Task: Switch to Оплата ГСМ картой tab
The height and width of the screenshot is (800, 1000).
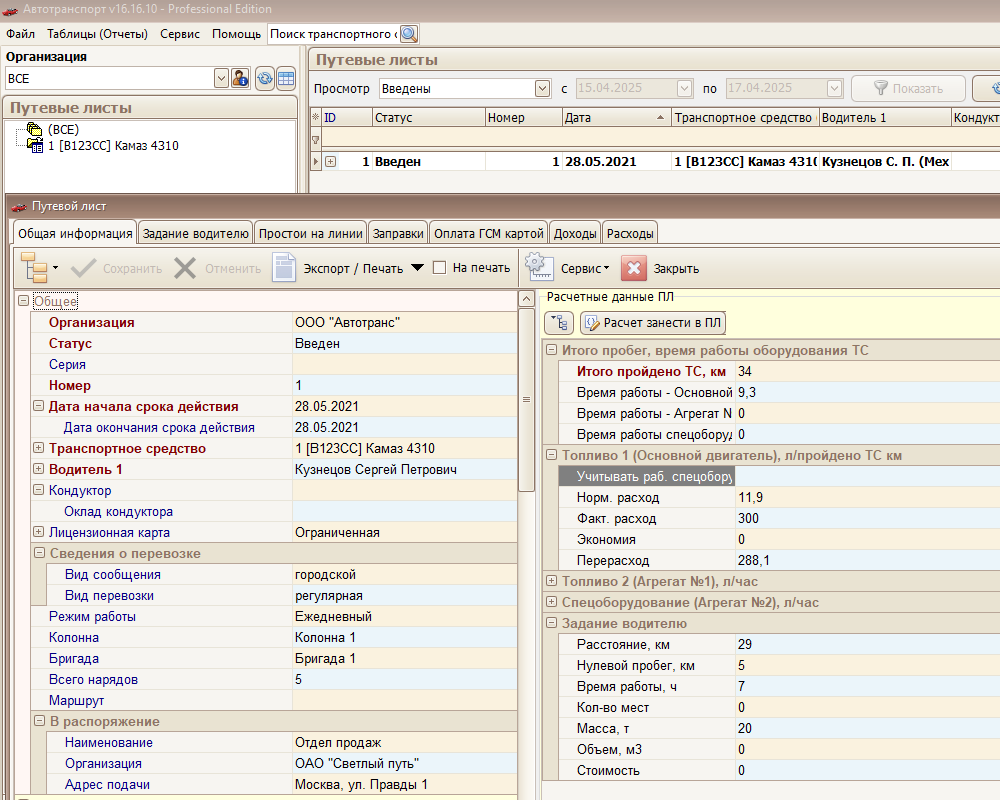Action: pyautogui.click(x=489, y=233)
